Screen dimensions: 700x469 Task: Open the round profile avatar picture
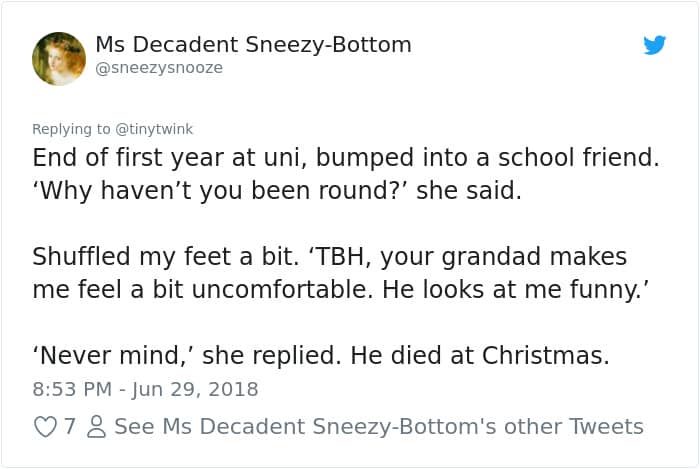pyautogui.click(x=59, y=58)
